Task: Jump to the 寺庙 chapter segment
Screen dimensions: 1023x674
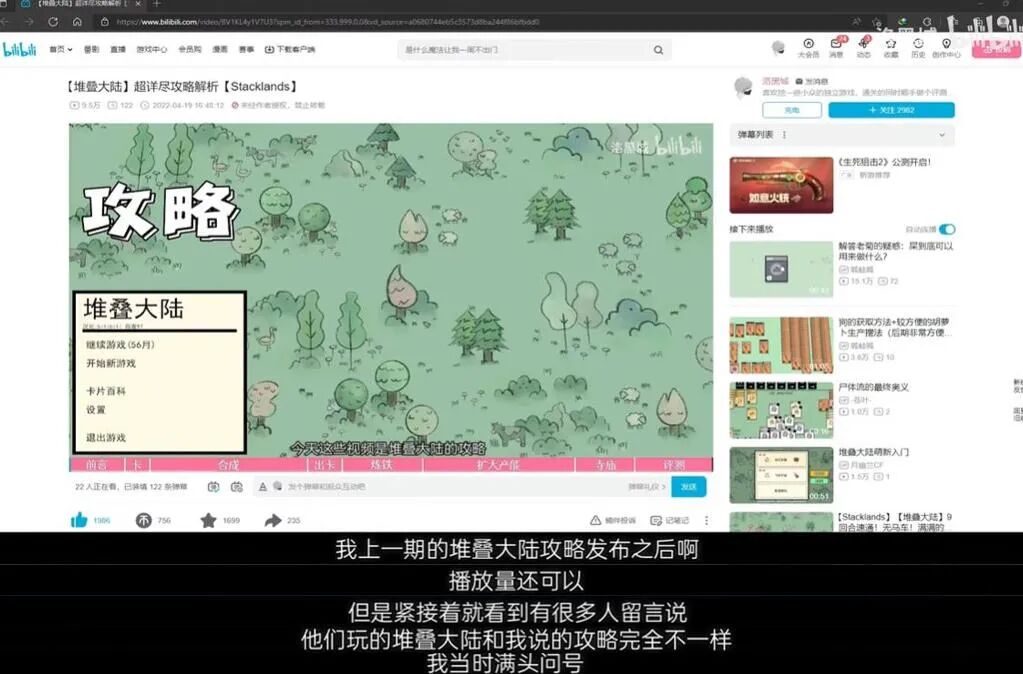Action: (605, 465)
